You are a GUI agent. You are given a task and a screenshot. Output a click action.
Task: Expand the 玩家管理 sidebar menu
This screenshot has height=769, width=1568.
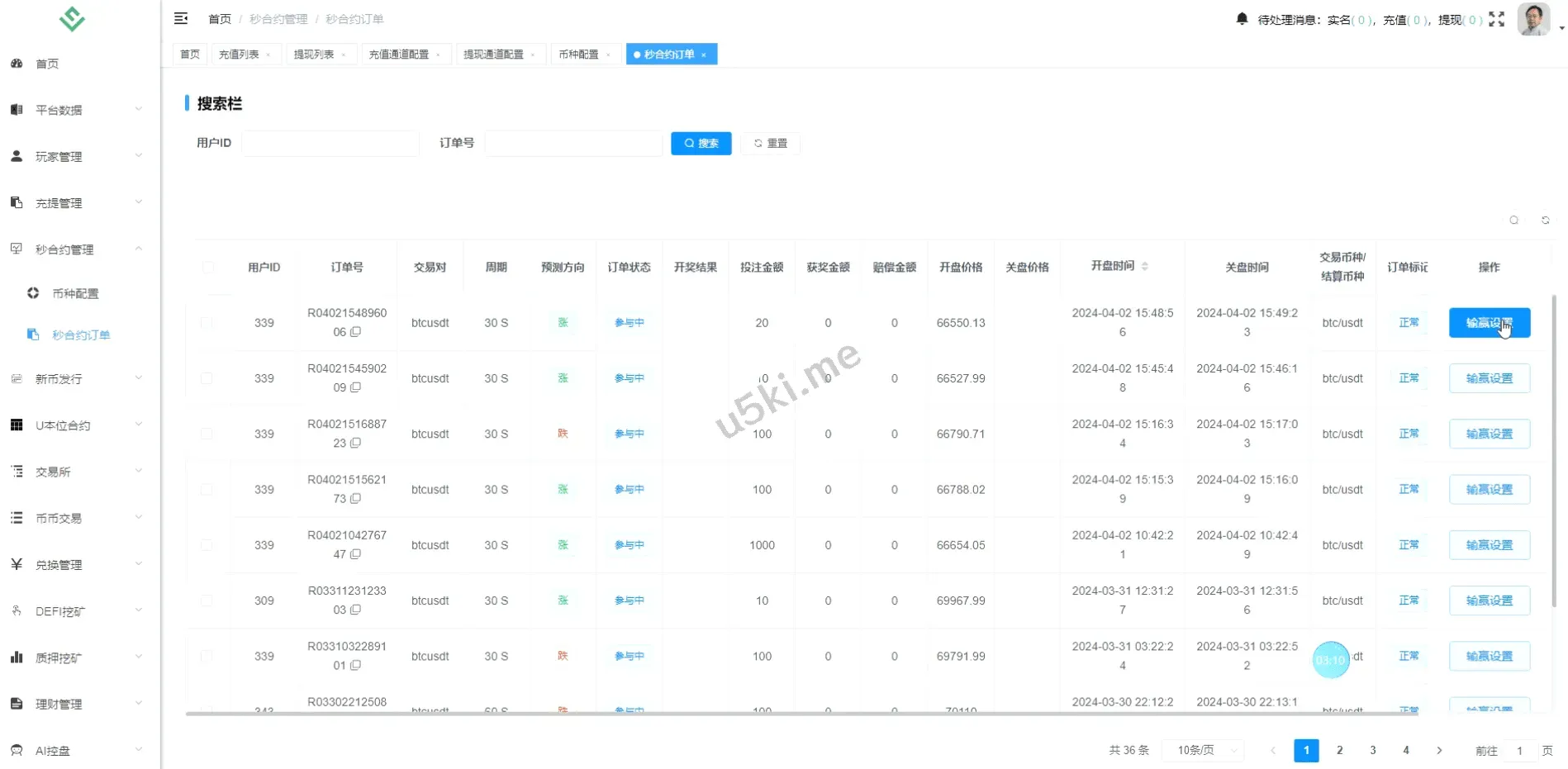pos(76,156)
